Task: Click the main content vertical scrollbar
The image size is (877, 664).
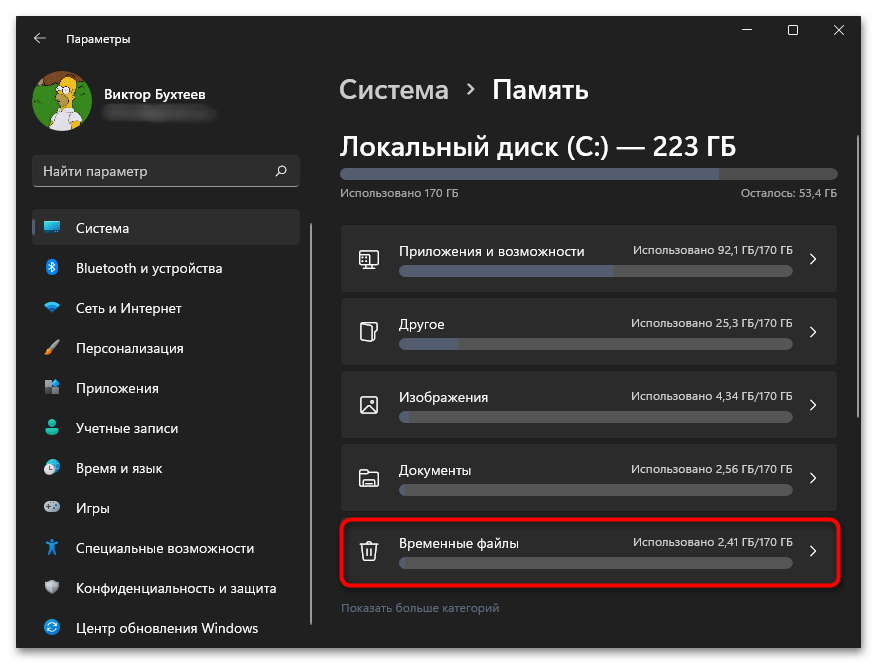Action: [x=858, y=277]
